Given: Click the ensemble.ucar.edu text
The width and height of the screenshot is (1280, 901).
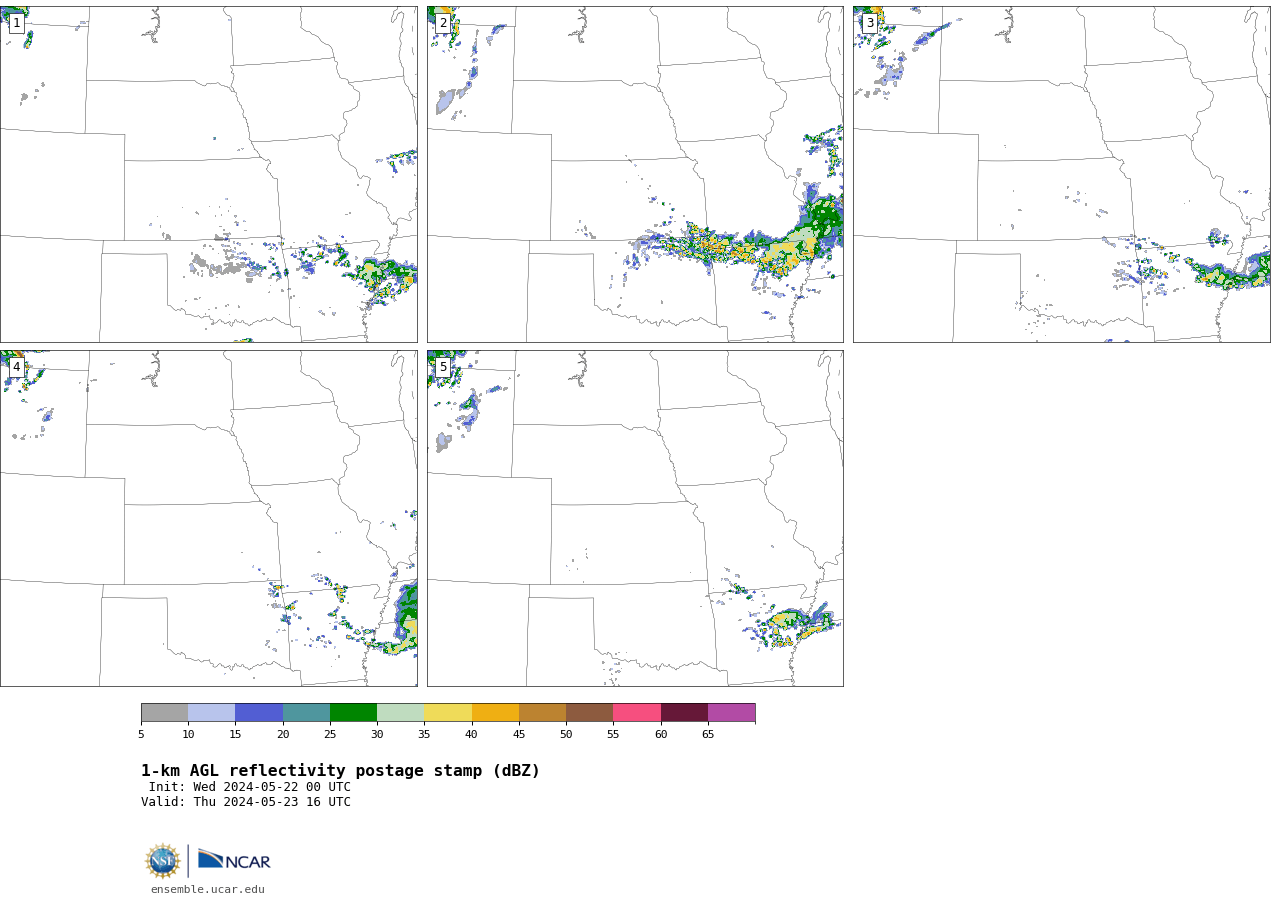Looking at the screenshot, I should 208,889.
